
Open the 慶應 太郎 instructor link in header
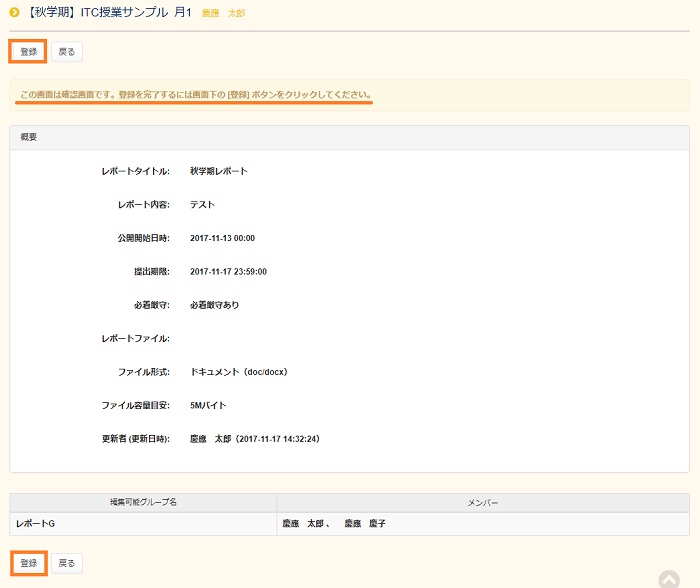(223, 14)
